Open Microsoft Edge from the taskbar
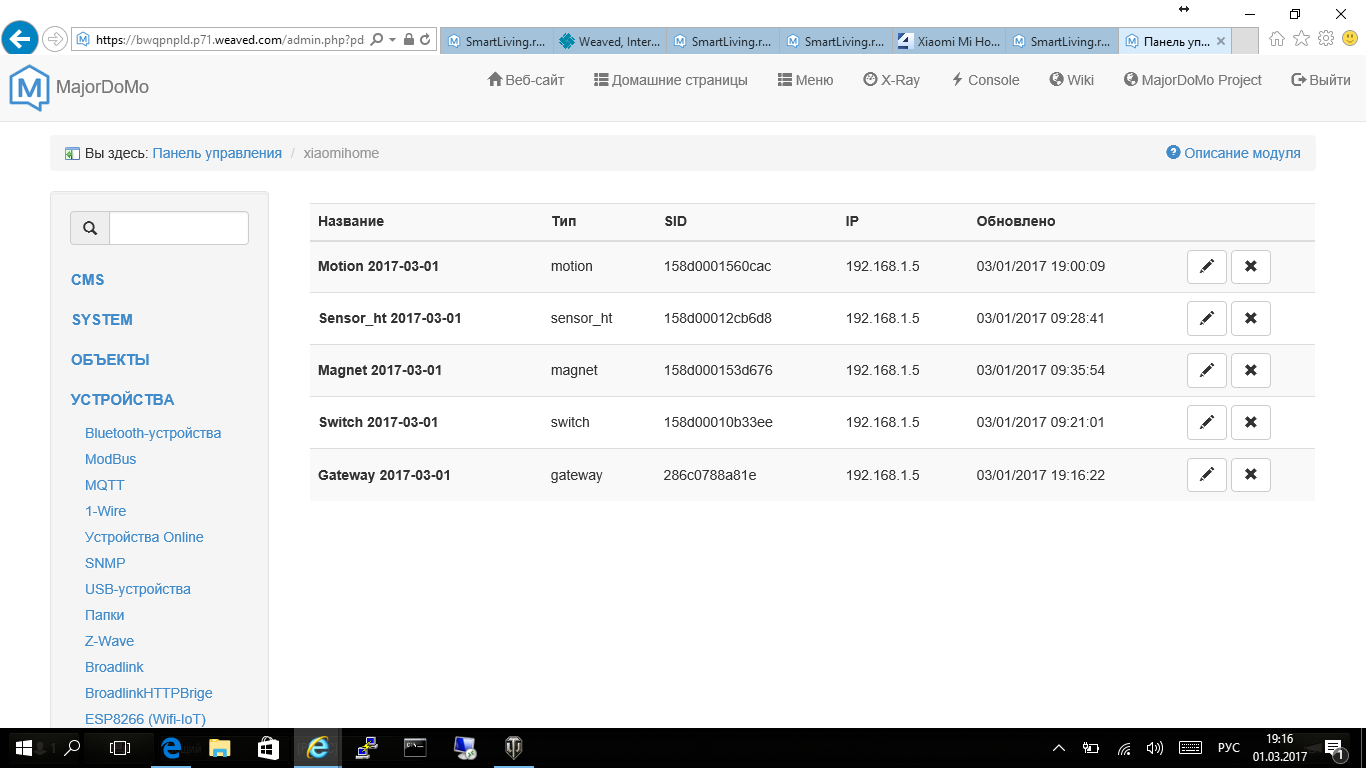1366x768 pixels. 171,747
